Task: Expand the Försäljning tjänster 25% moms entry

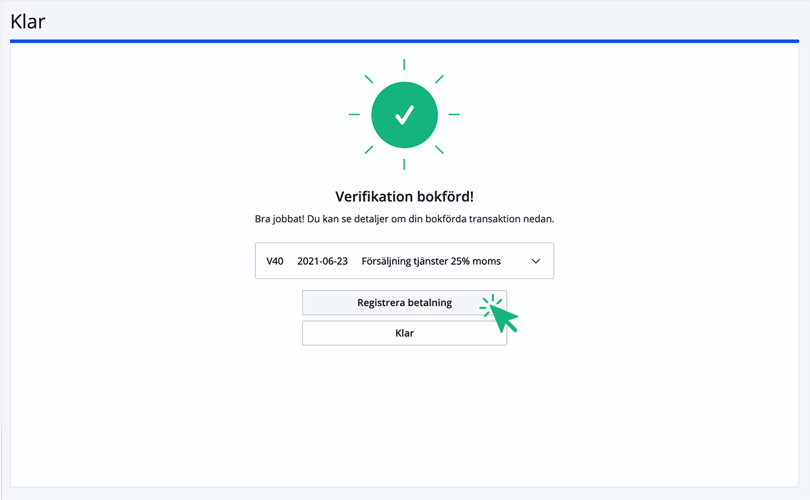Action: pyautogui.click(x=431, y=261)
